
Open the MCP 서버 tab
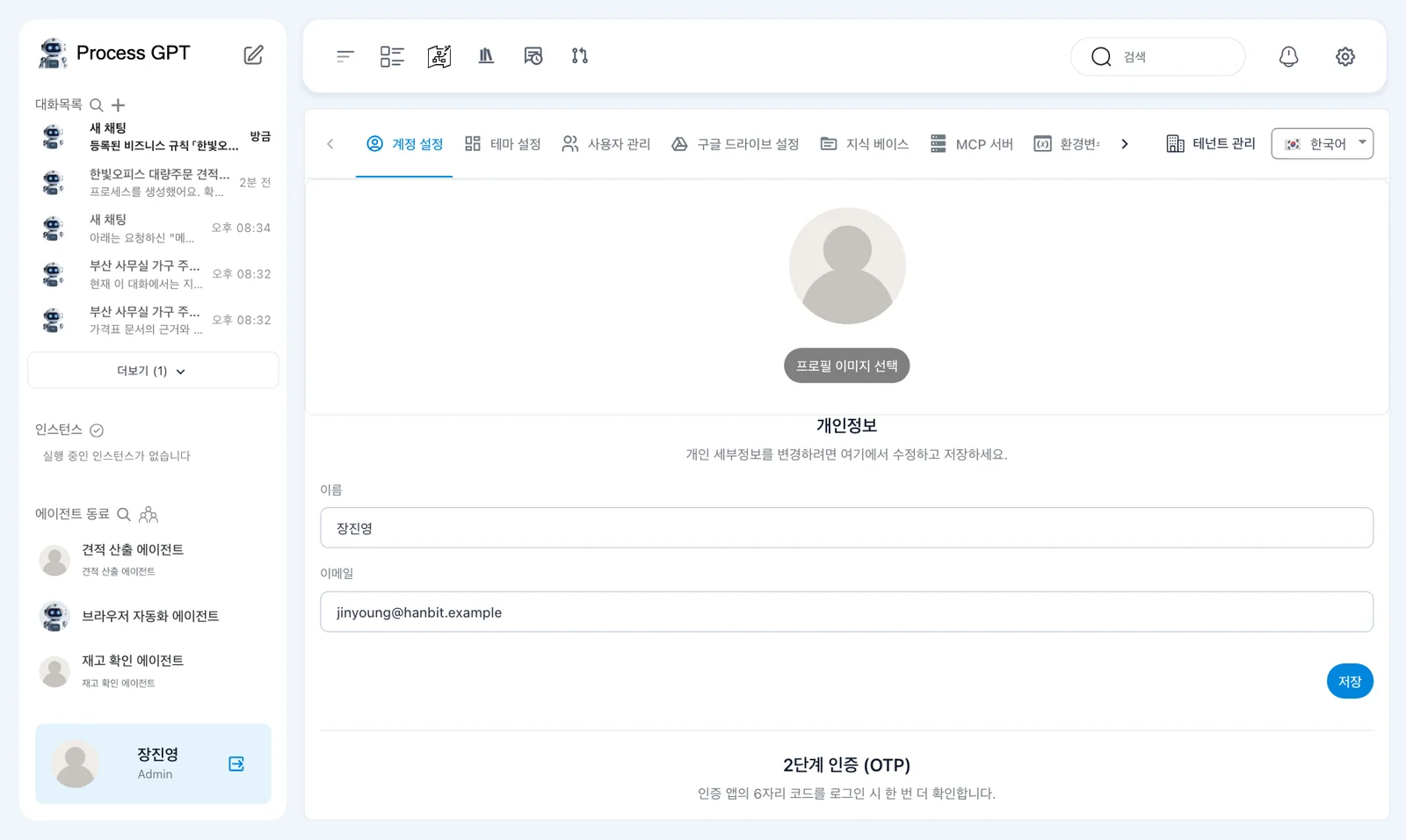(972, 144)
